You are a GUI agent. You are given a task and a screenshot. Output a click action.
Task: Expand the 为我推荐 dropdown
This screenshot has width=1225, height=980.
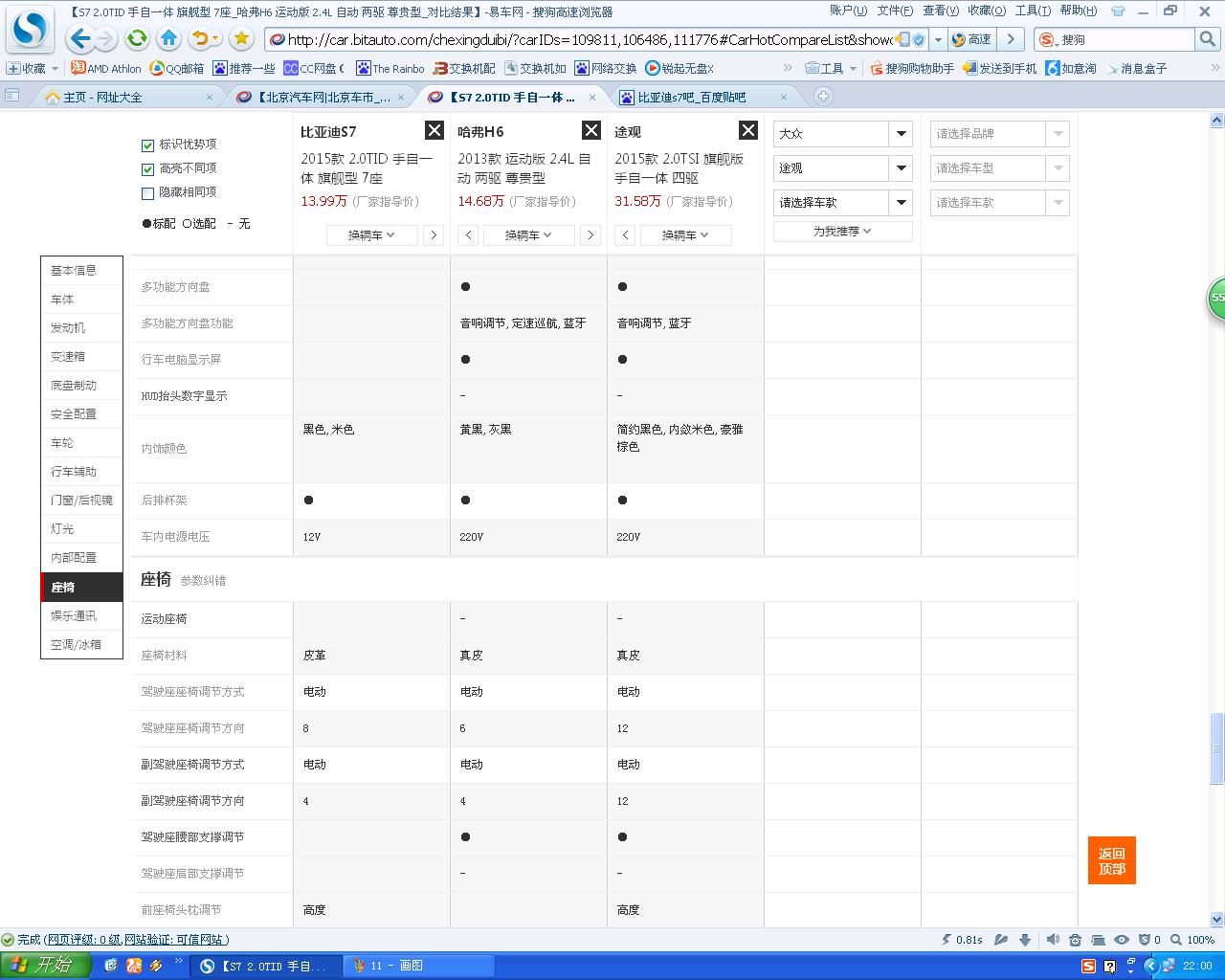[843, 232]
